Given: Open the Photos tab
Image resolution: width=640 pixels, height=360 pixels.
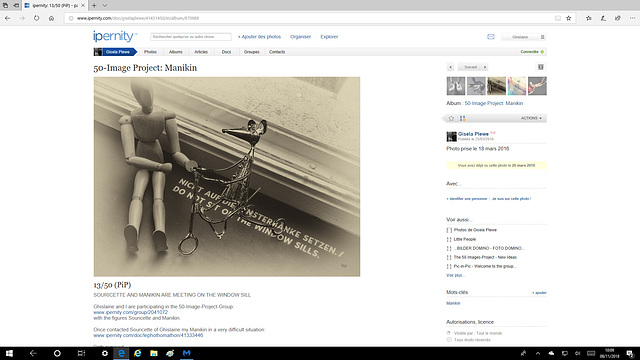Looking at the screenshot, I should click(x=150, y=52).
